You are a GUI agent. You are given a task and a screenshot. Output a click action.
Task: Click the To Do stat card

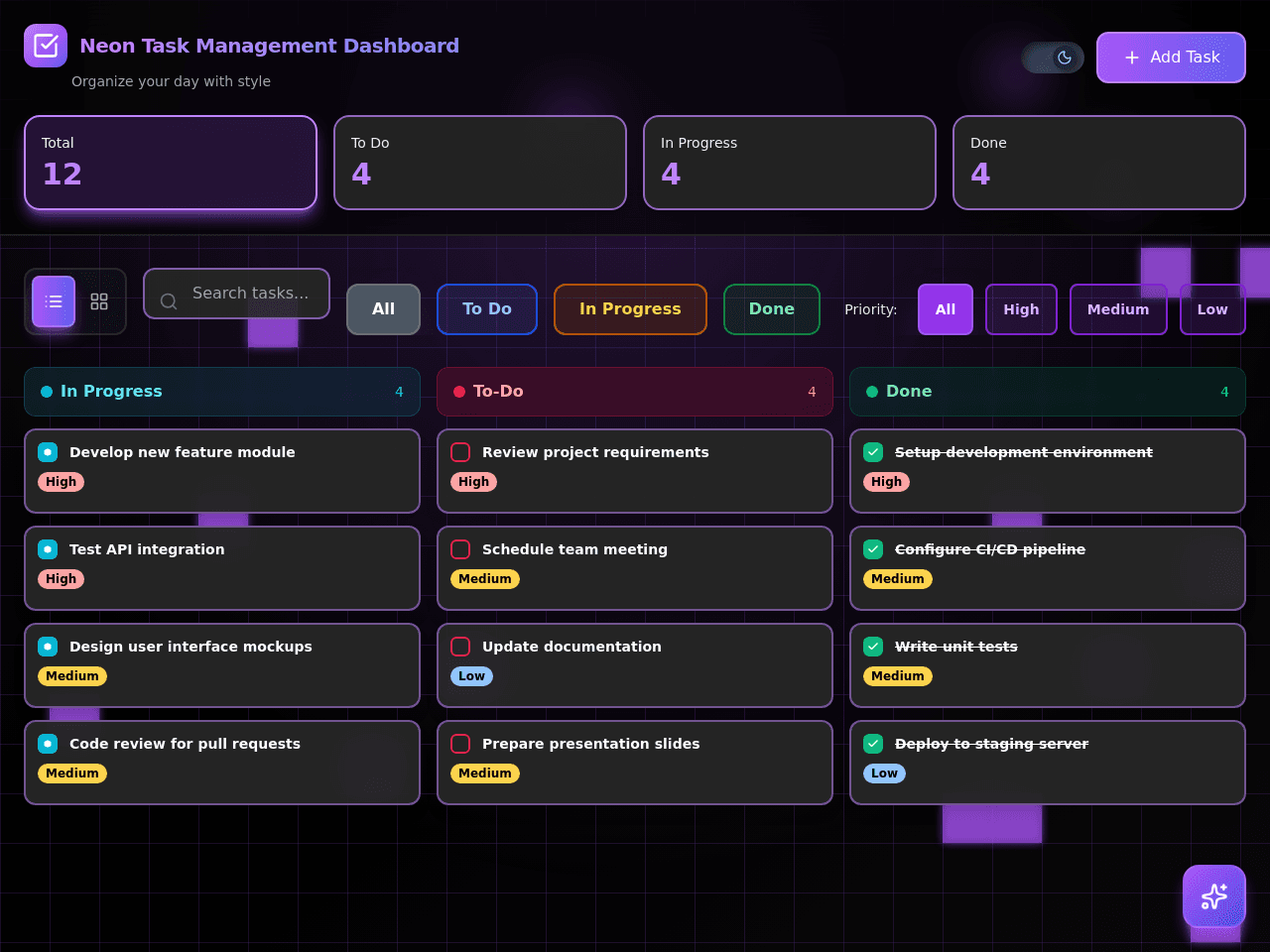(480, 163)
